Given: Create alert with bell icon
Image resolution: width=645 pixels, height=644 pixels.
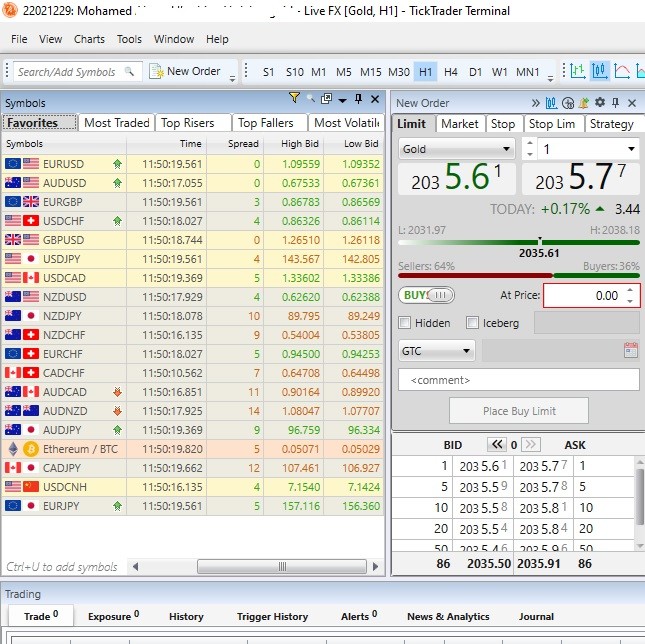Looking at the screenshot, I should click(x=584, y=103).
